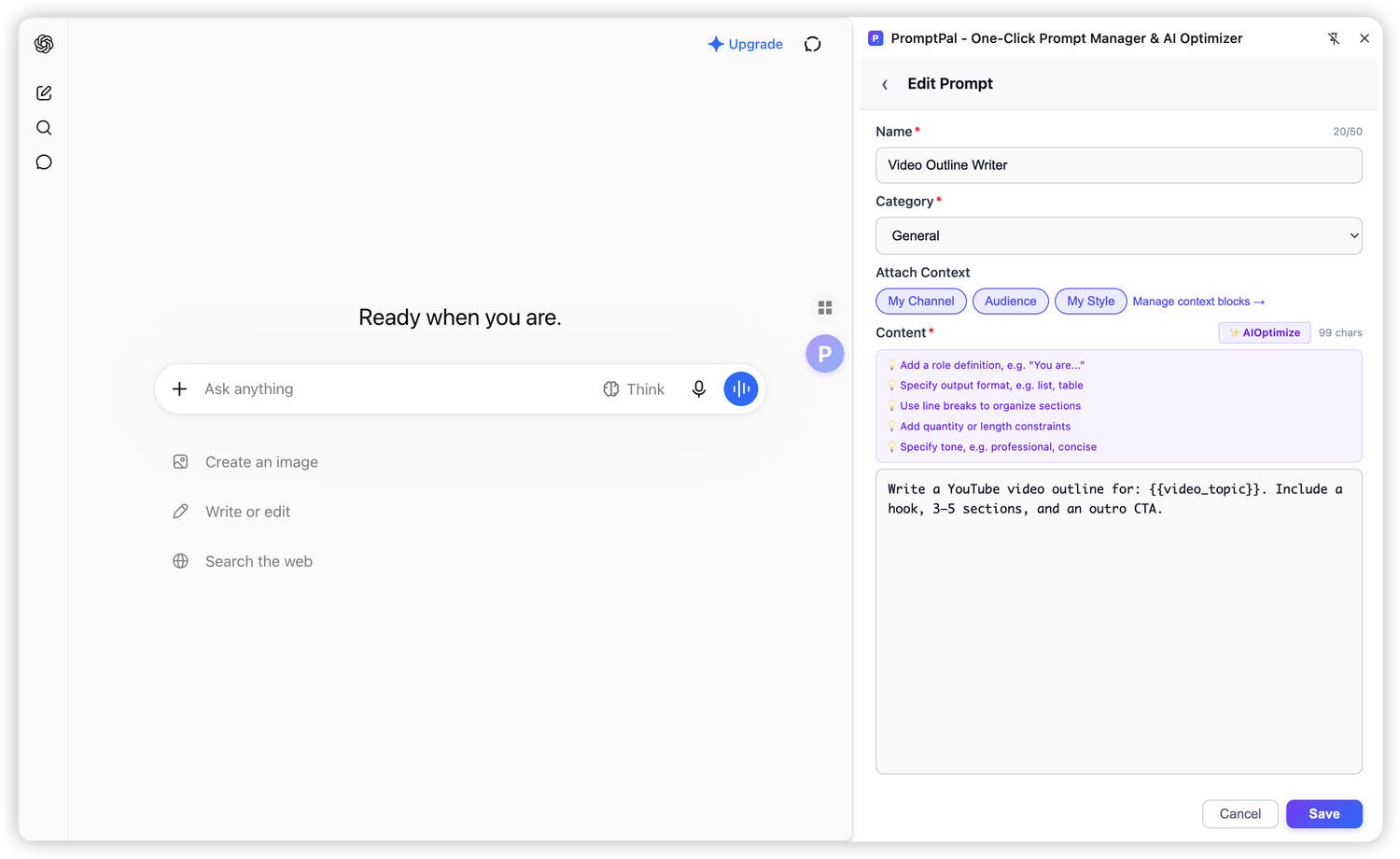Edit the Name field Video Outline Writer
The height and width of the screenshot is (859, 1400).
1119,165
